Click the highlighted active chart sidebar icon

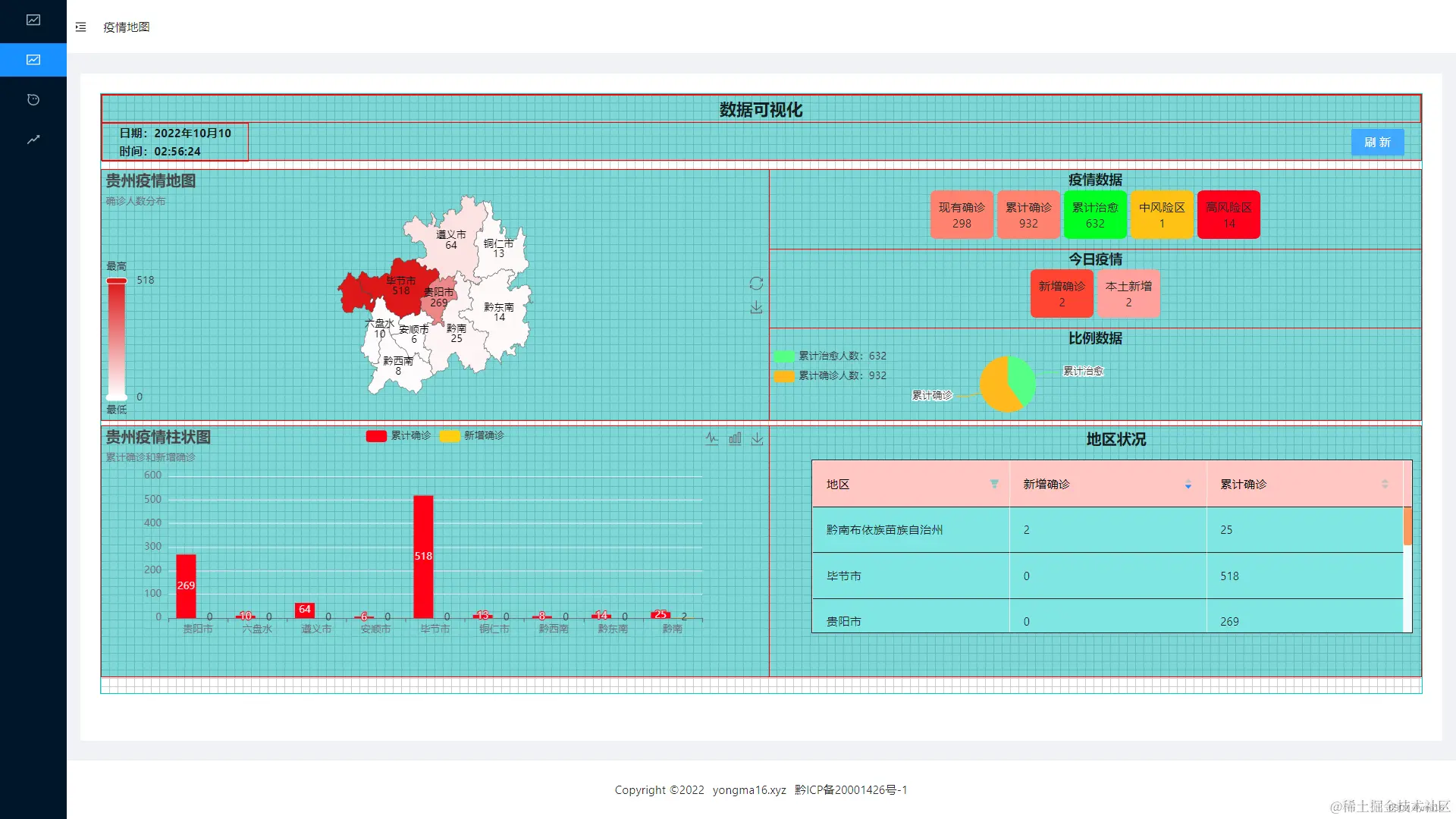pos(33,60)
